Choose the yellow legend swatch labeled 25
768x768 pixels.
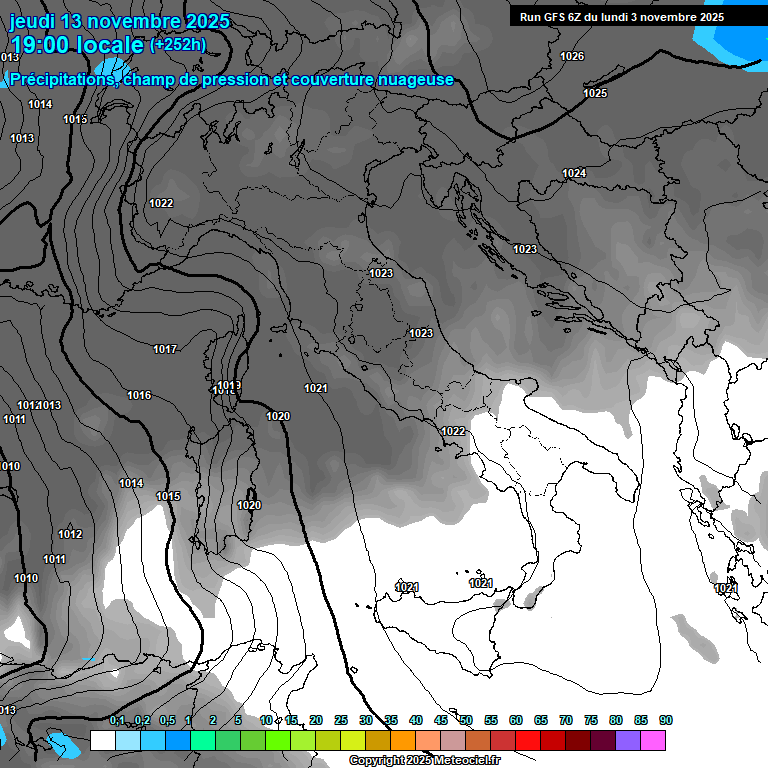[352, 741]
